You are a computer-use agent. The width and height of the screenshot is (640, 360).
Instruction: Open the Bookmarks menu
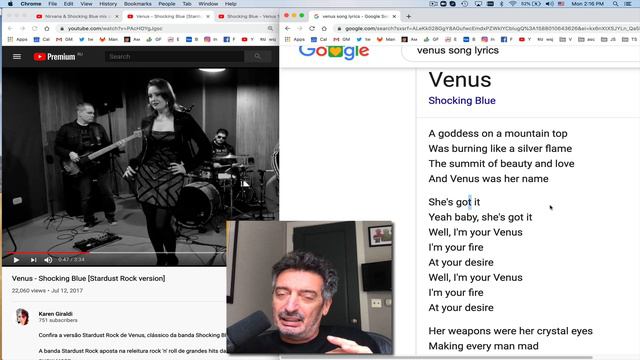[x=138, y=4]
